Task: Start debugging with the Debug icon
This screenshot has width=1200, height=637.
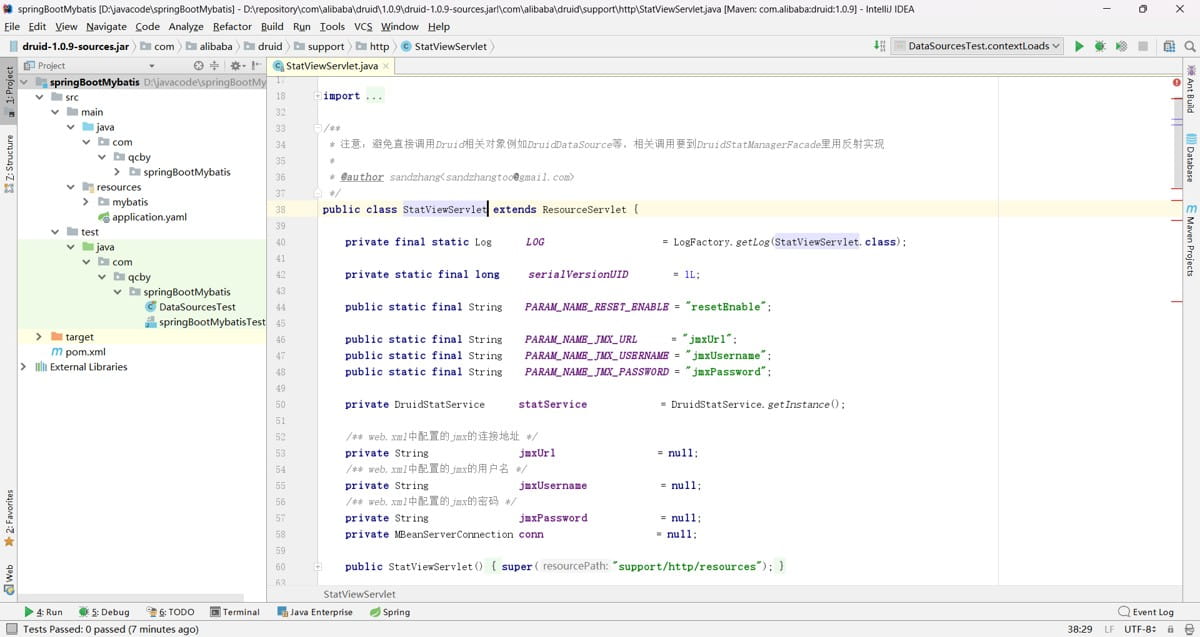Action: coord(1099,46)
